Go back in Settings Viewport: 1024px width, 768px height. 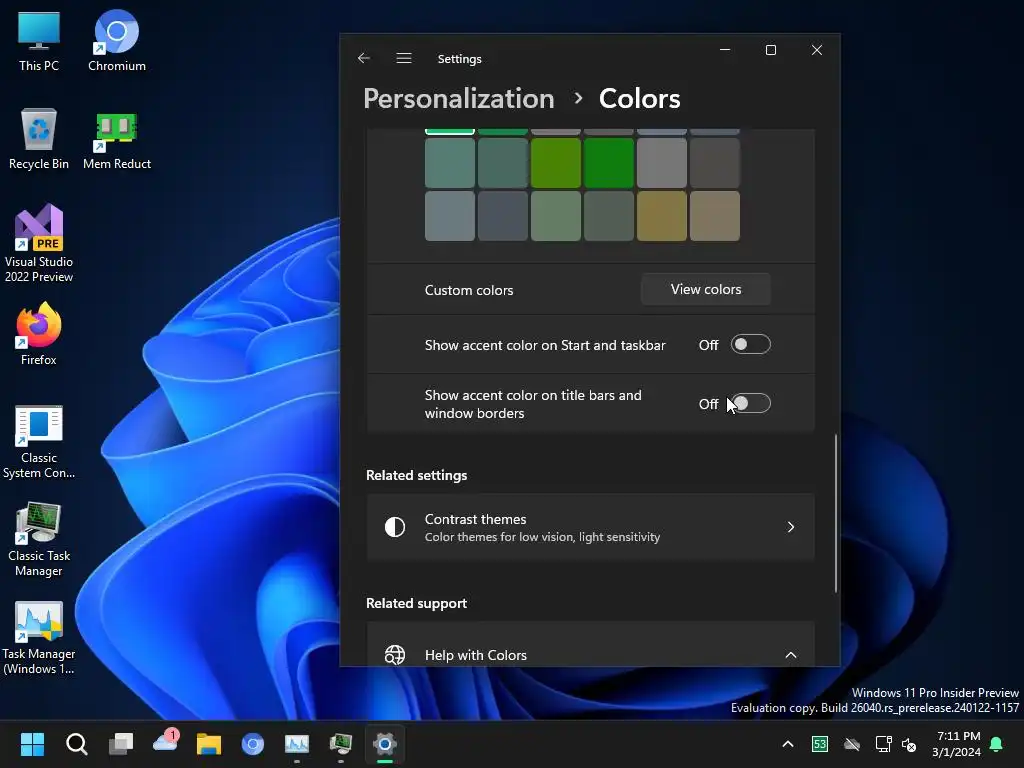pyautogui.click(x=364, y=58)
